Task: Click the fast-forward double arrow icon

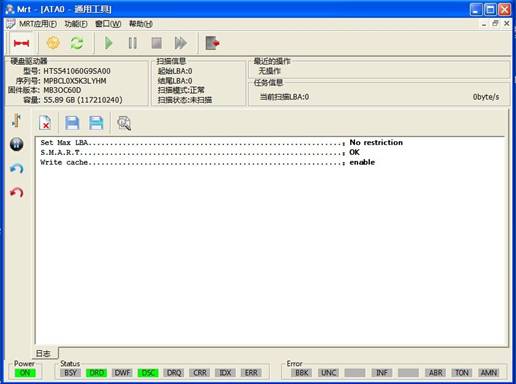Action: (181, 43)
